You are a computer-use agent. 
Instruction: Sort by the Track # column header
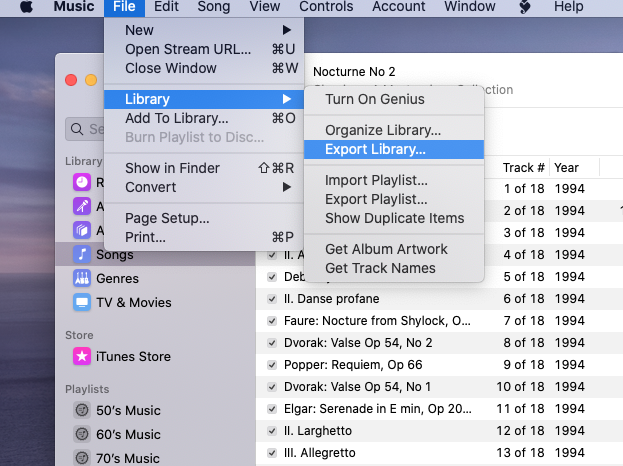[x=523, y=168]
